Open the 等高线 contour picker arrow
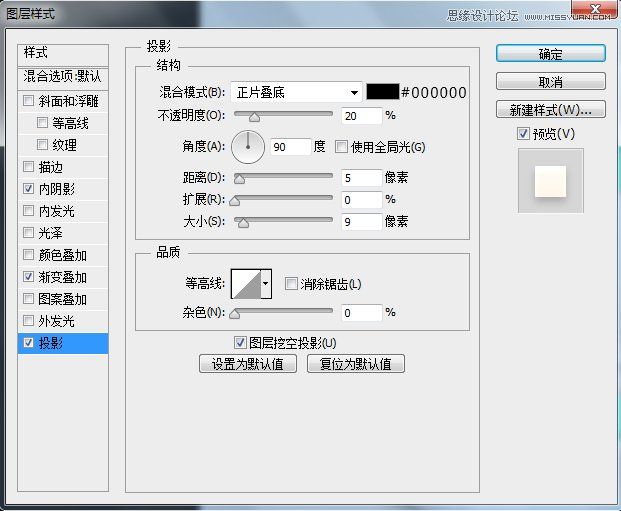621x511 pixels. [266, 284]
